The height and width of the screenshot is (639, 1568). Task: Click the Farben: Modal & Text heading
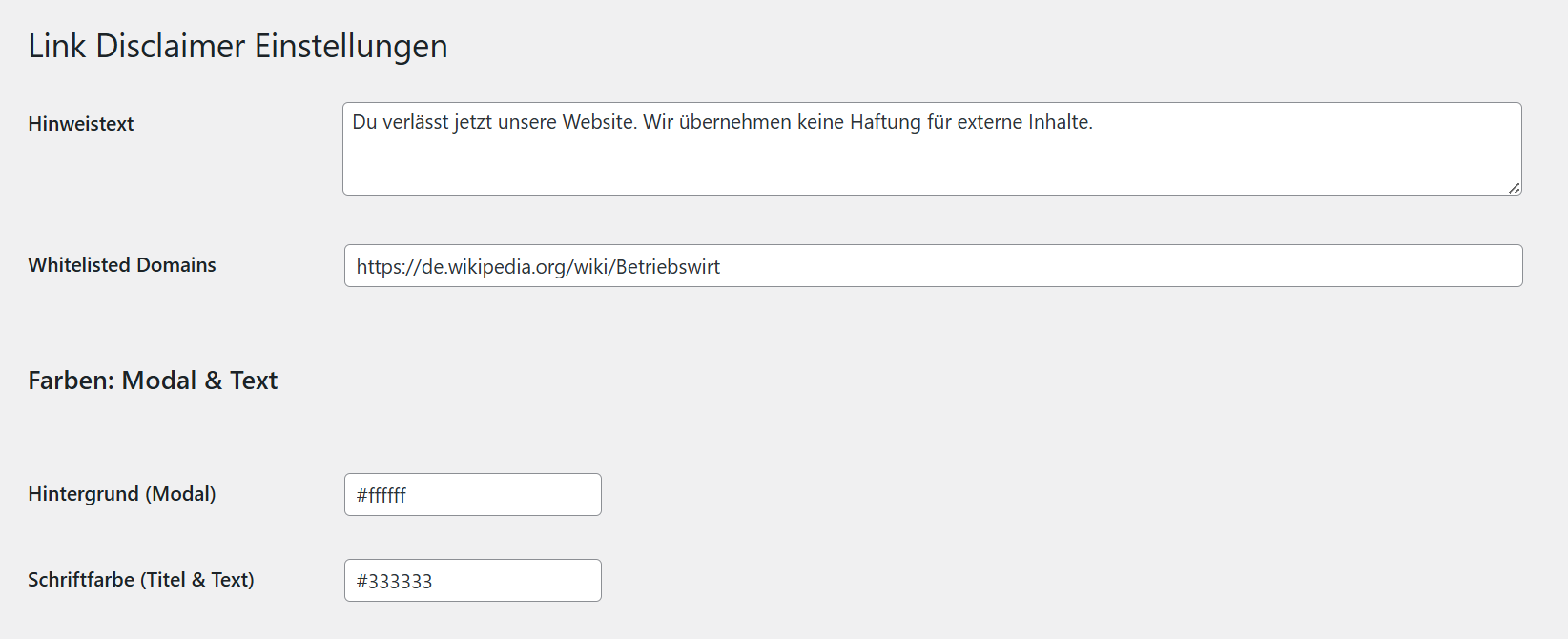tap(153, 381)
